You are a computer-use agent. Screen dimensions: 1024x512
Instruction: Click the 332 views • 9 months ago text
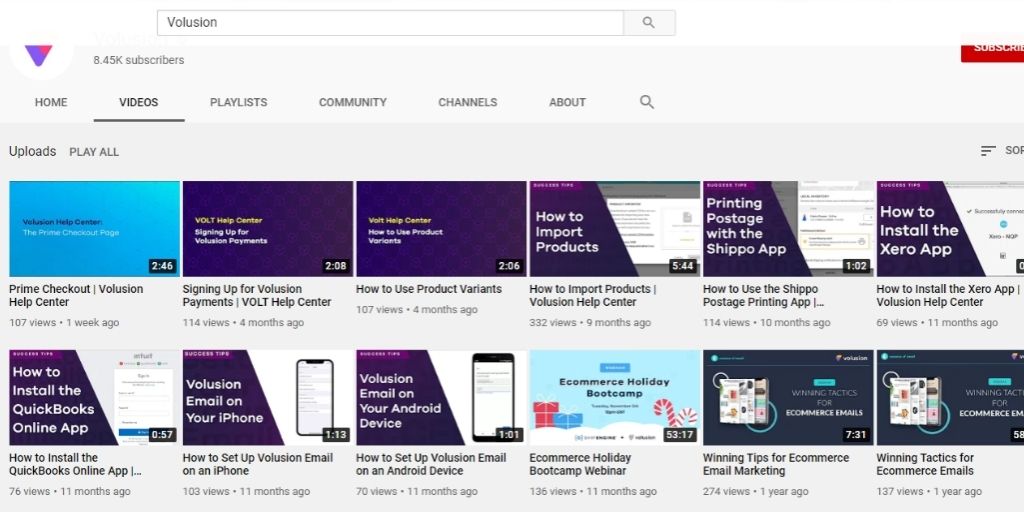coord(590,323)
